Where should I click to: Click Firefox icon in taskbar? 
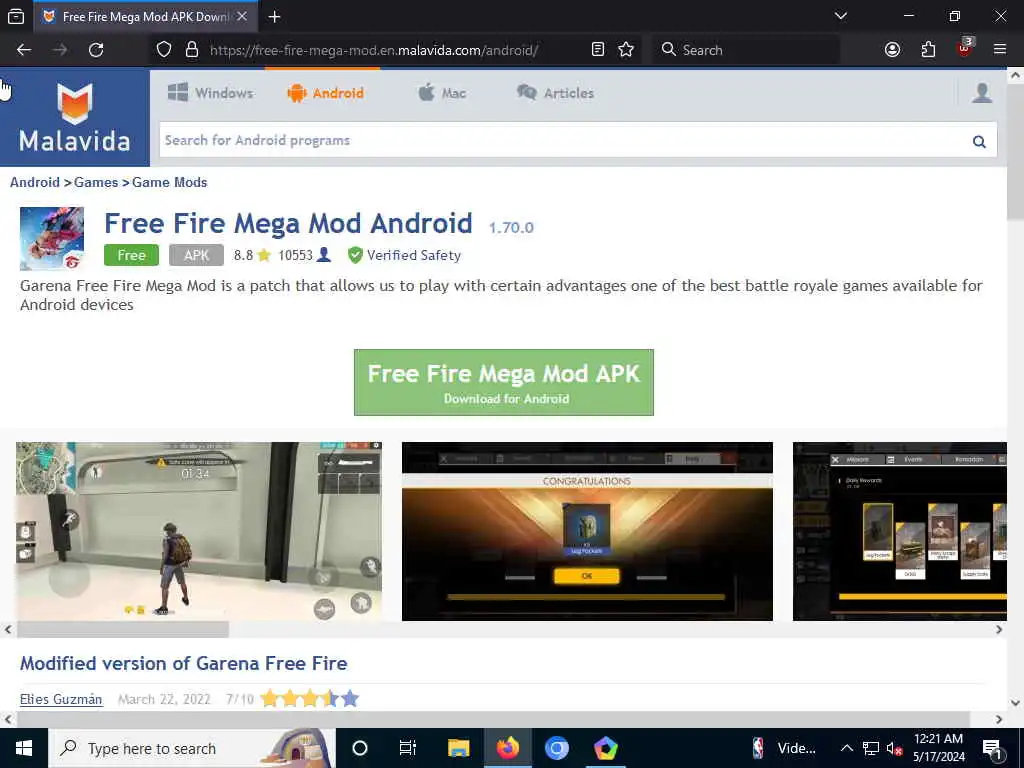tap(507, 748)
